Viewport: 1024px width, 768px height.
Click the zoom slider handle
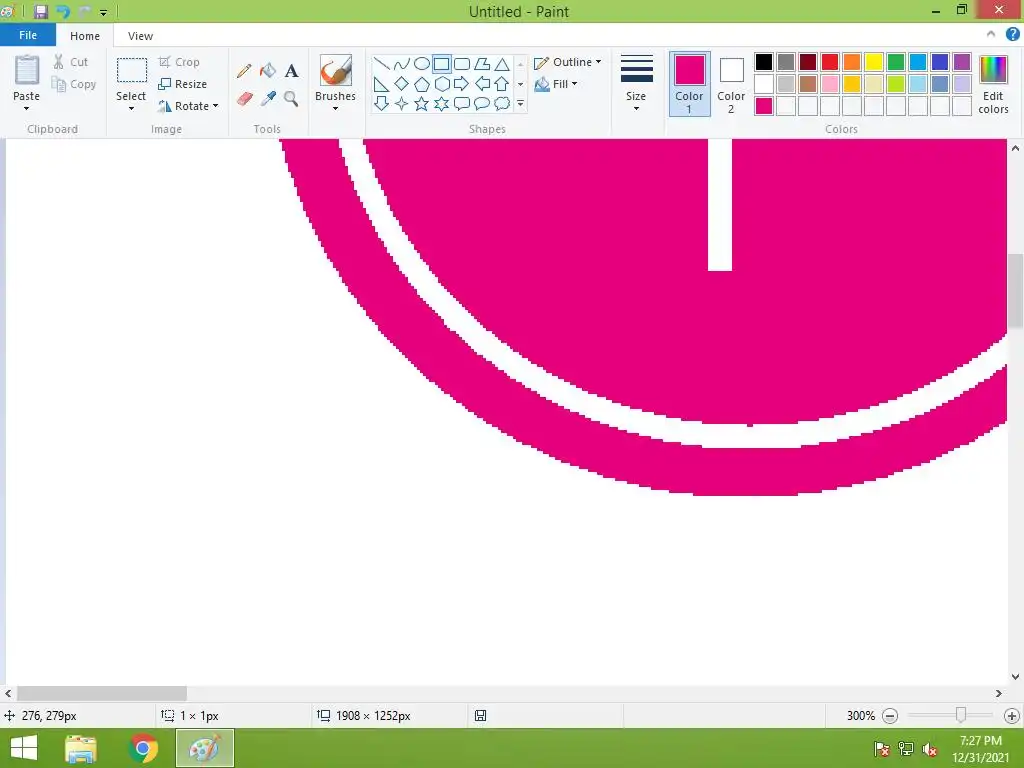point(961,715)
